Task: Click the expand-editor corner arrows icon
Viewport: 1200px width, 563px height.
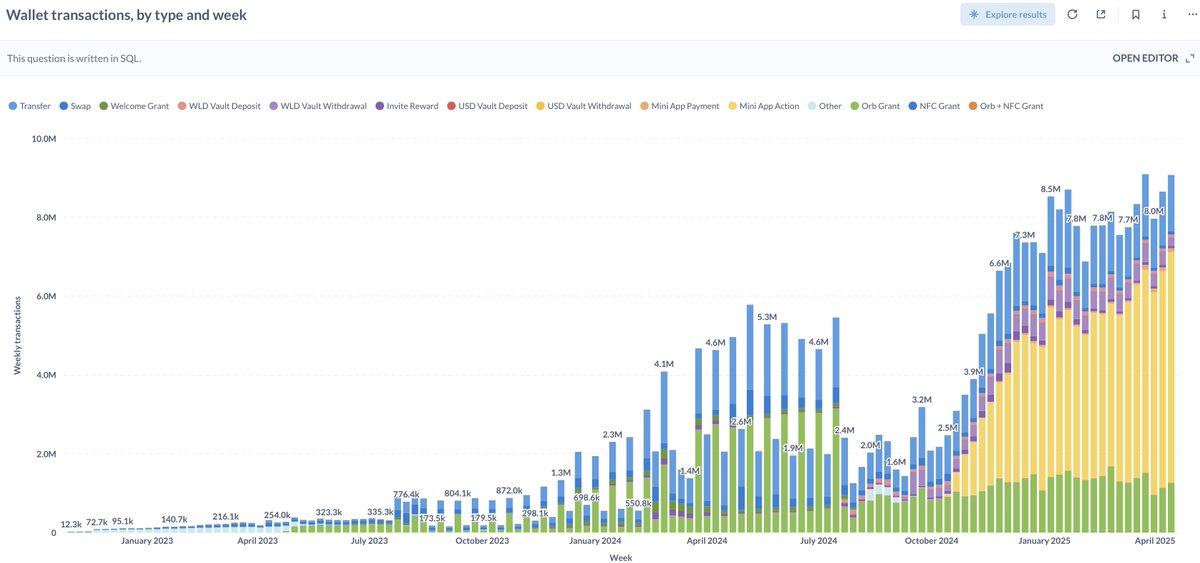Action: pyautogui.click(x=1189, y=58)
